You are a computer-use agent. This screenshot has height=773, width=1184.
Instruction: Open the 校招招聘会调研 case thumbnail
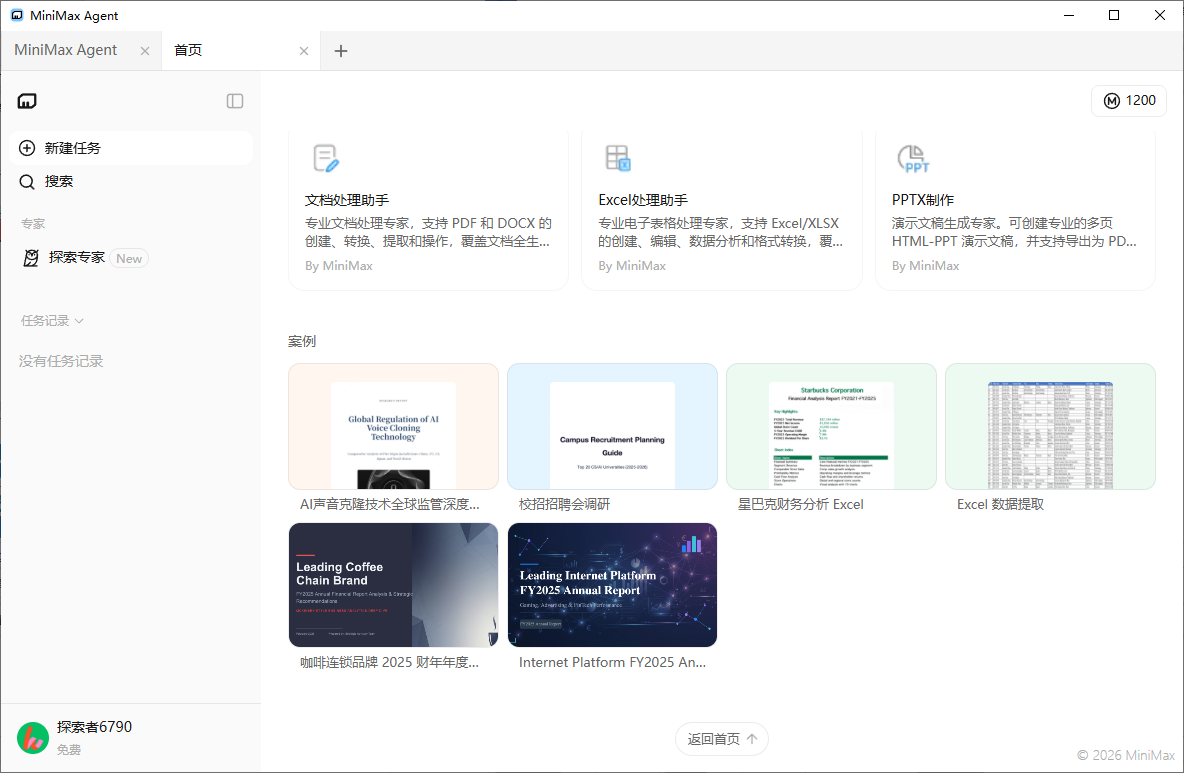click(x=612, y=427)
